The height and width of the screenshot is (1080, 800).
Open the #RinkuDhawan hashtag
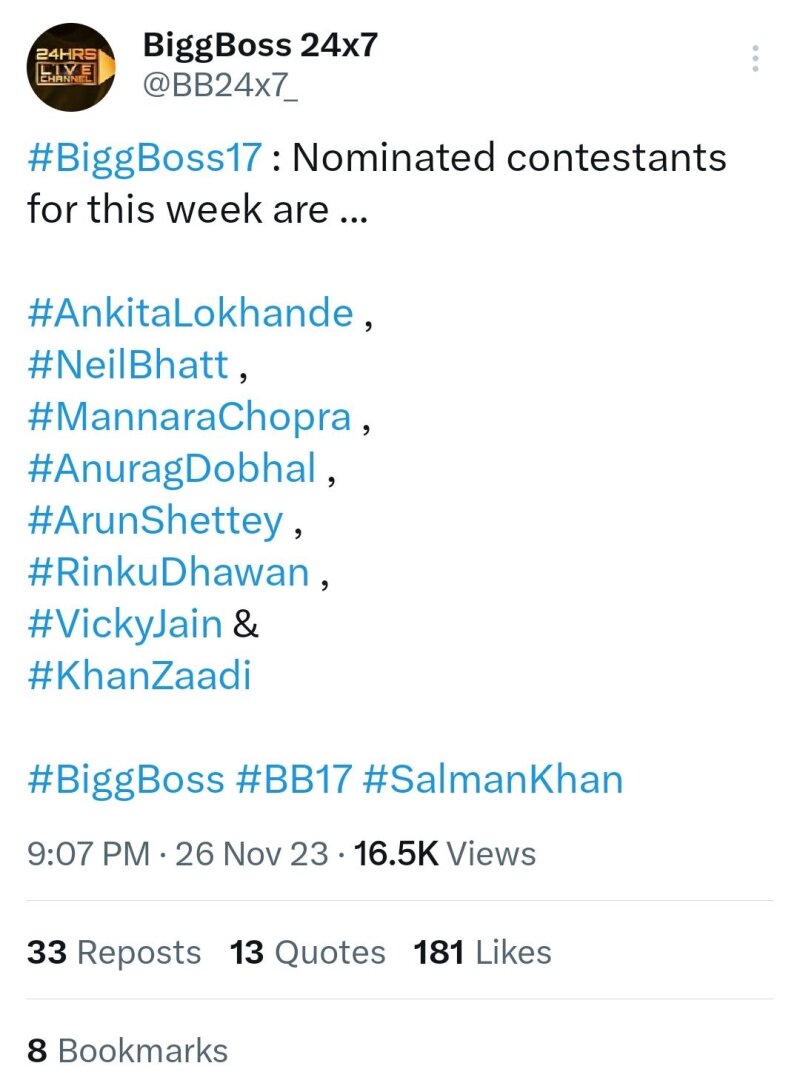[169, 573]
